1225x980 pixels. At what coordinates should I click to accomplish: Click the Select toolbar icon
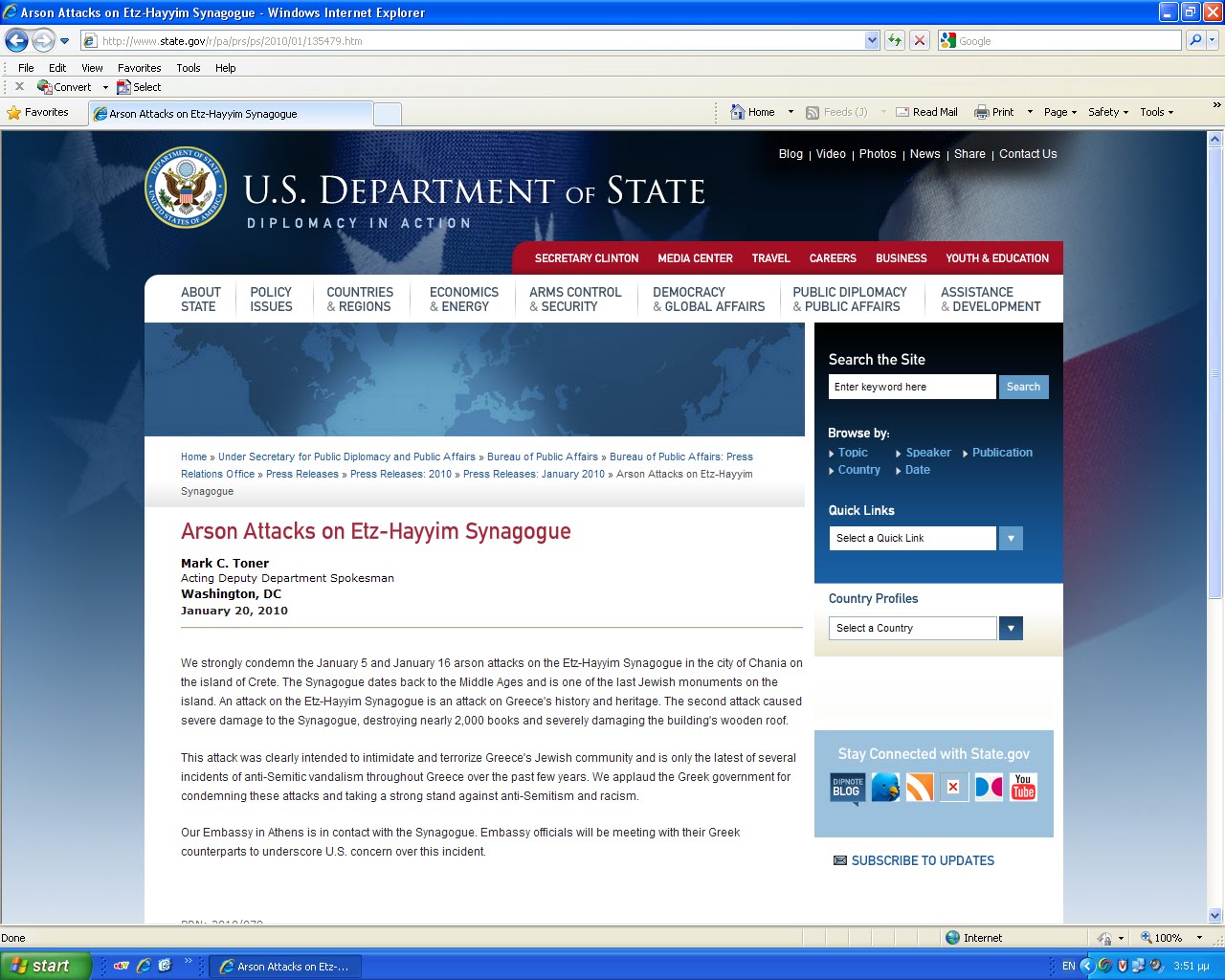pyautogui.click(x=123, y=86)
